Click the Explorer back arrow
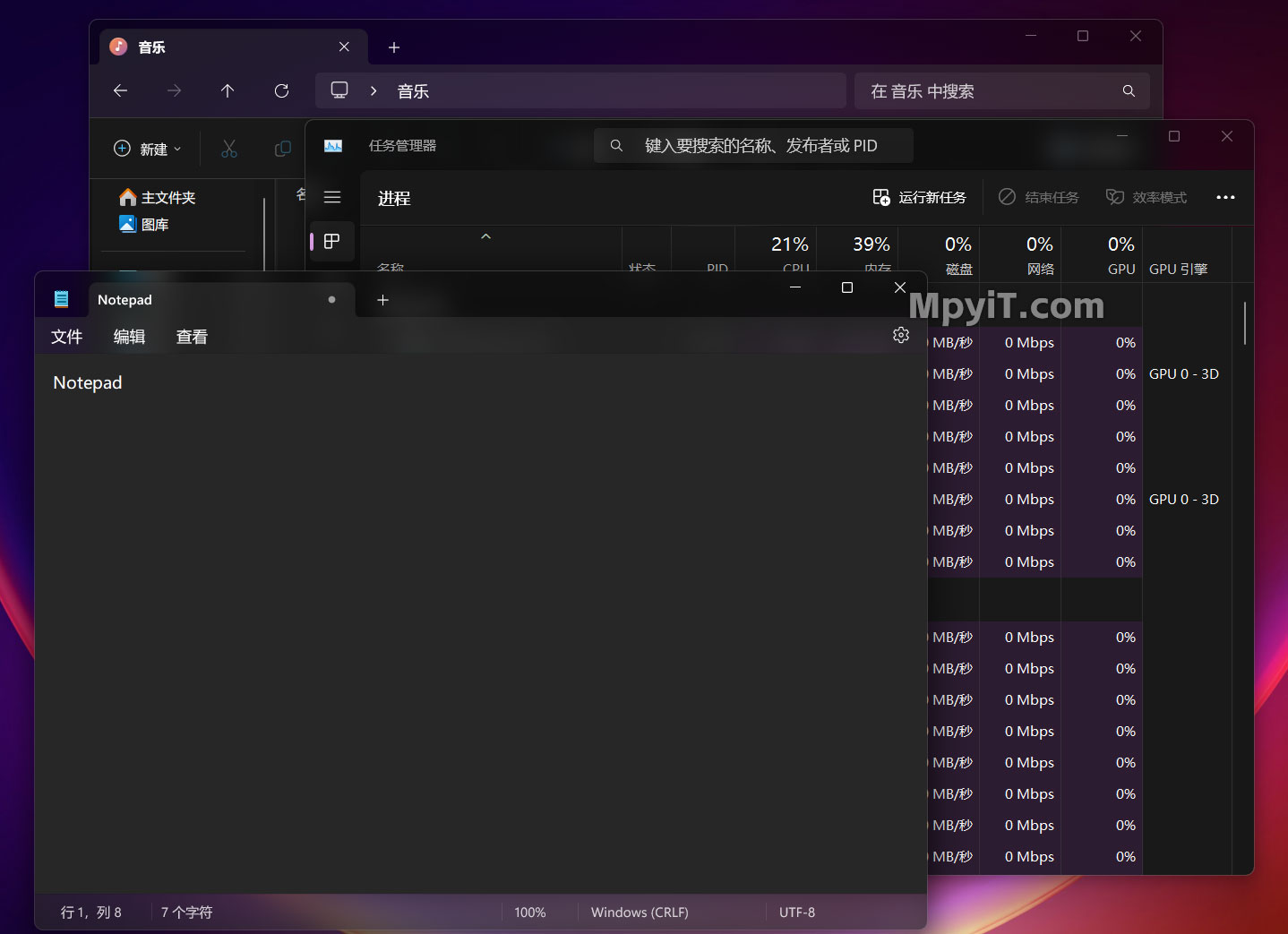 (x=121, y=90)
